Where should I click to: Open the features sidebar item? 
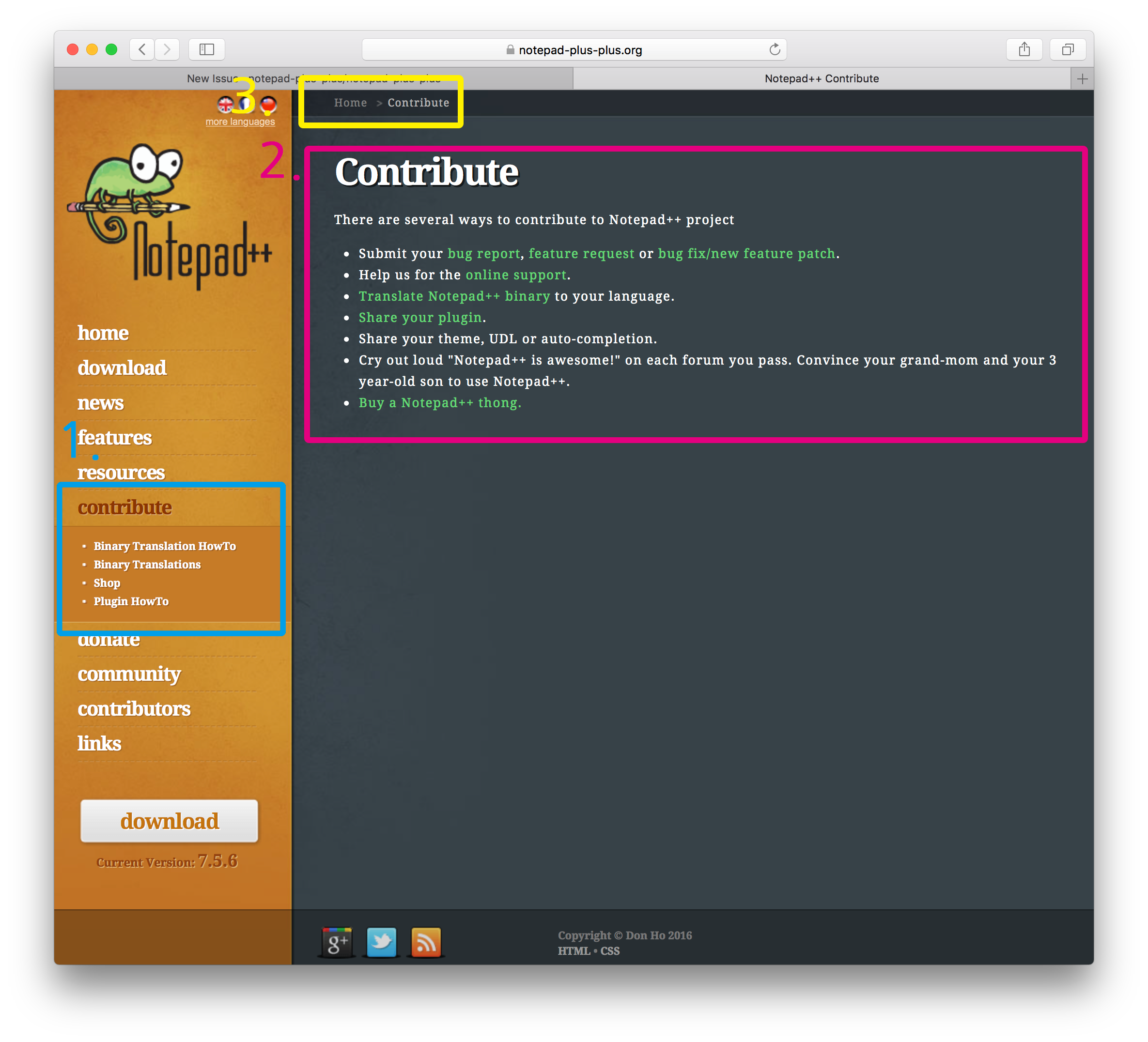click(x=114, y=438)
